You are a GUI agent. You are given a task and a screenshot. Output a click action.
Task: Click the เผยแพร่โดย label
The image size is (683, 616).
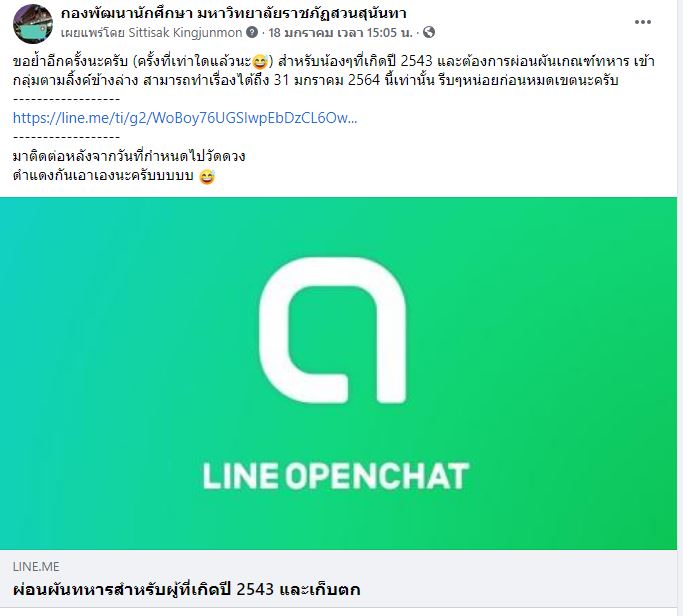[x=93, y=33]
